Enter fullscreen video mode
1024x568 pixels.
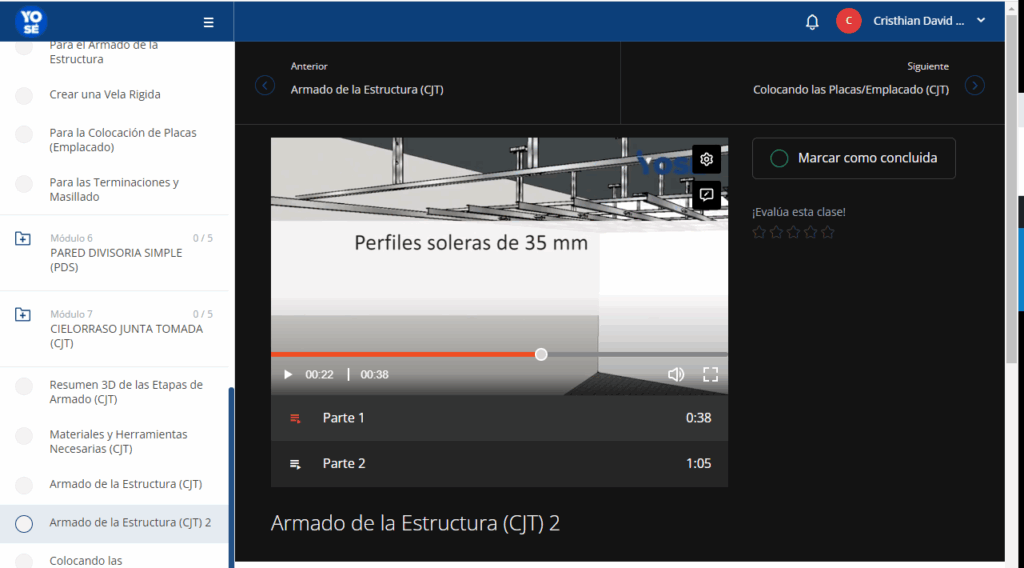(x=710, y=375)
